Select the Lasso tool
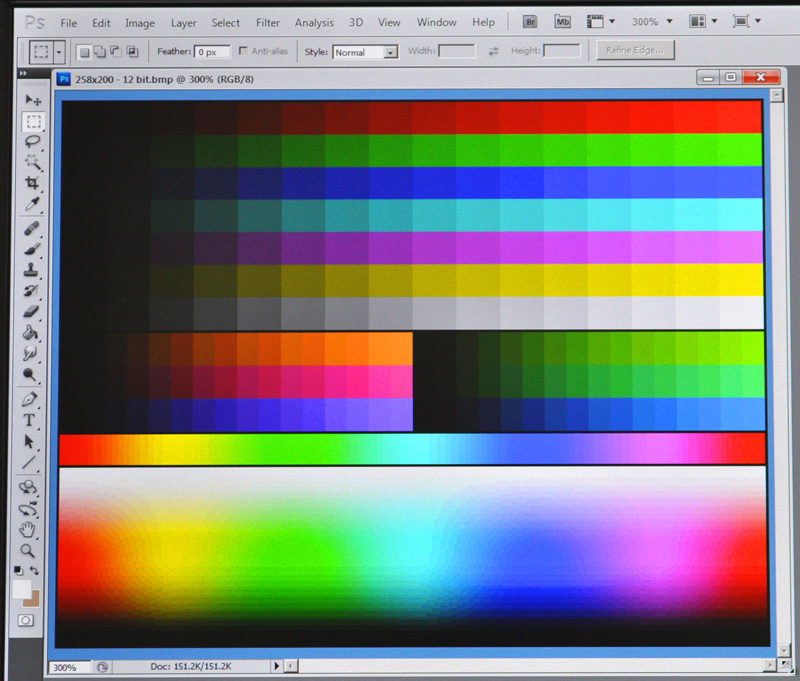 click(33, 142)
